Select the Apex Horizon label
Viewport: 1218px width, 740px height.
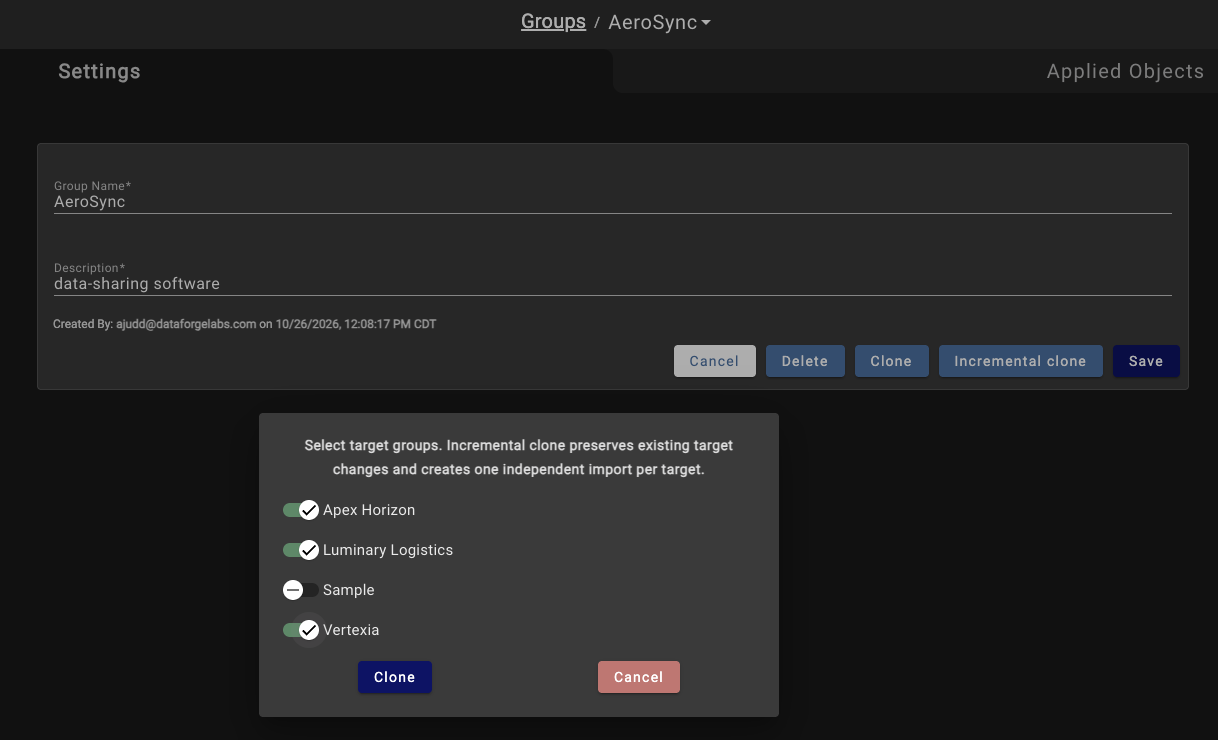(x=369, y=510)
